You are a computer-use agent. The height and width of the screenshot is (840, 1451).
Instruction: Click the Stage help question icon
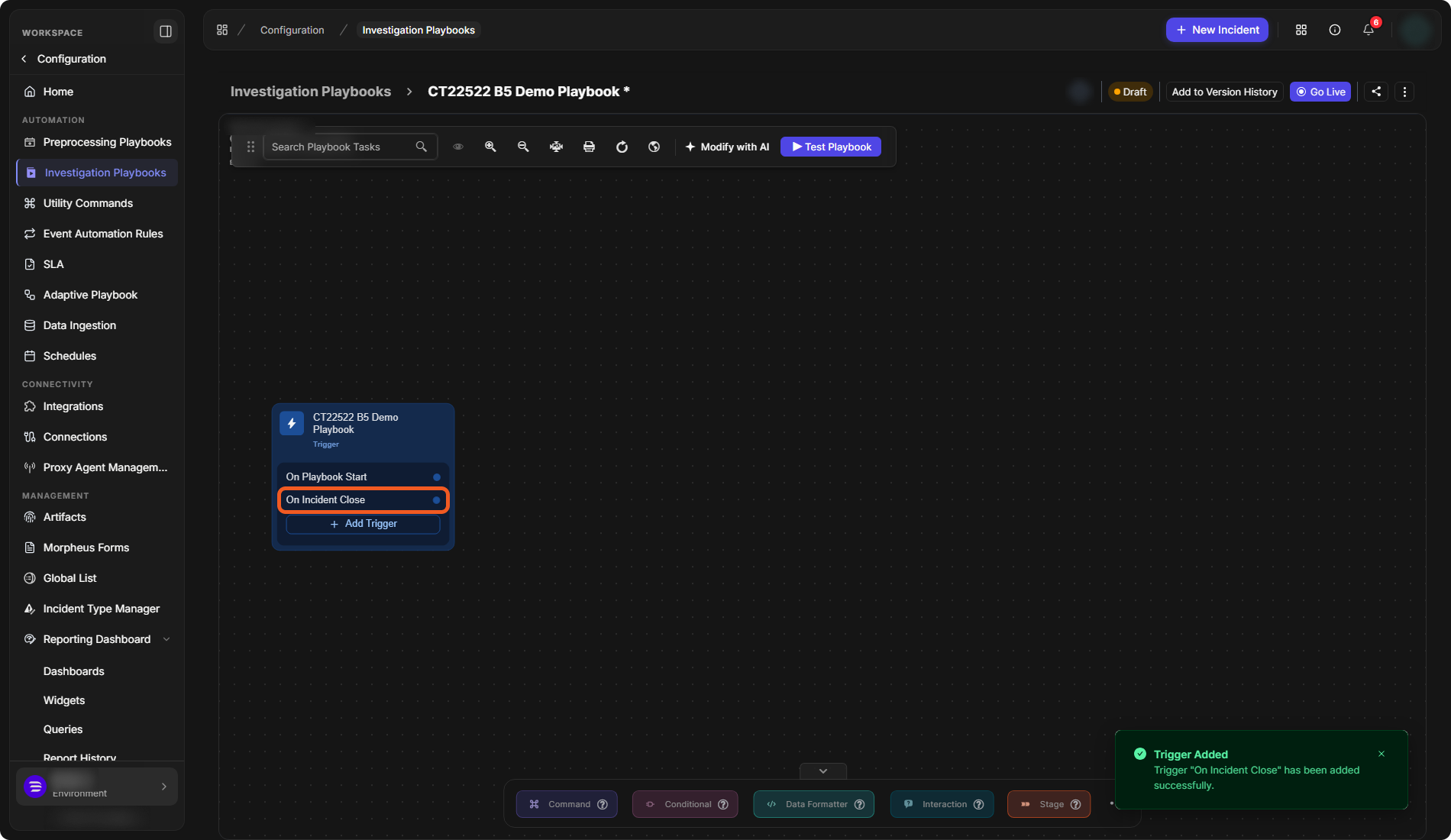coord(1075,804)
